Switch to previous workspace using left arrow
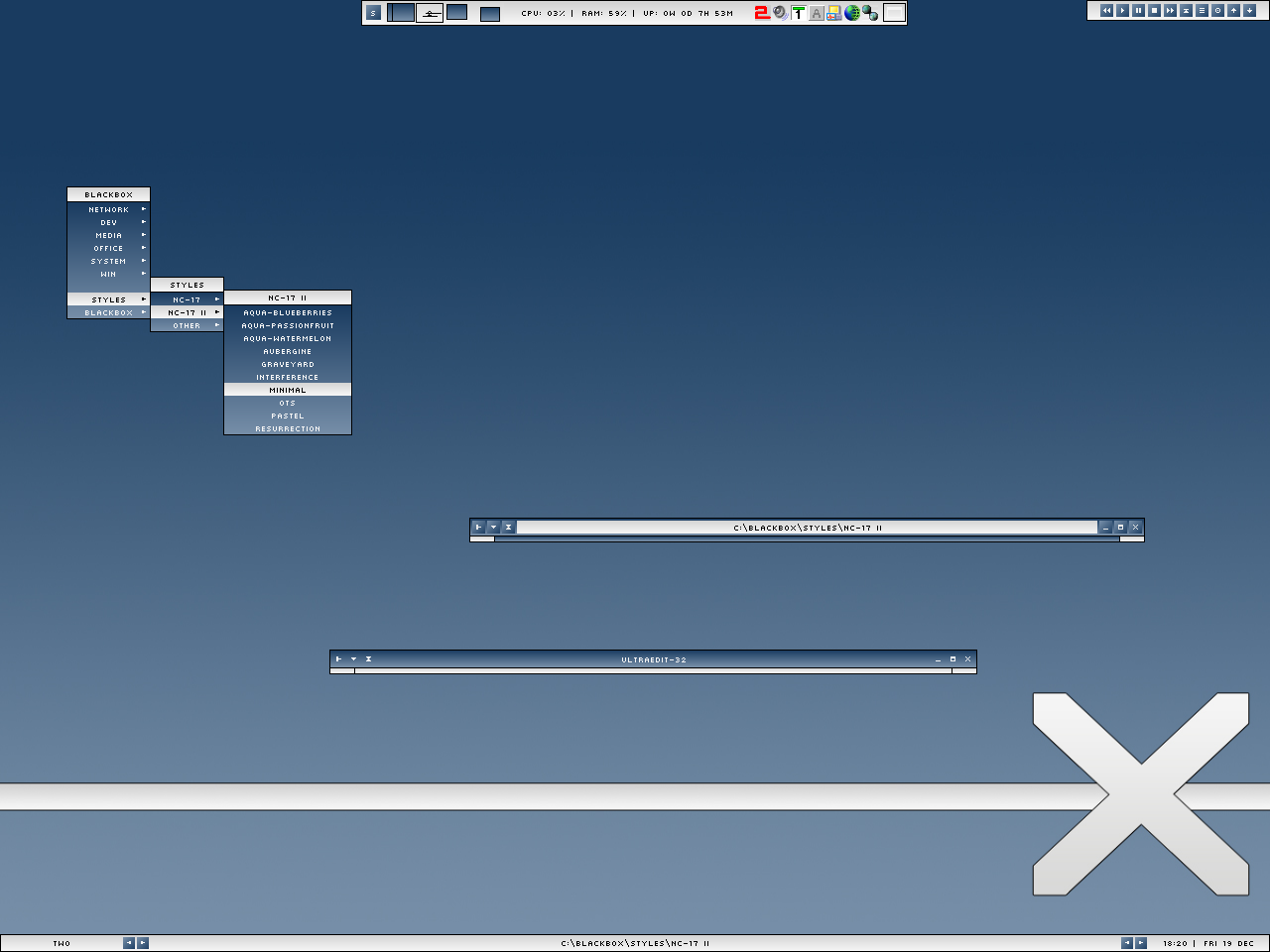This screenshot has width=1270, height=952. point(129,943)
